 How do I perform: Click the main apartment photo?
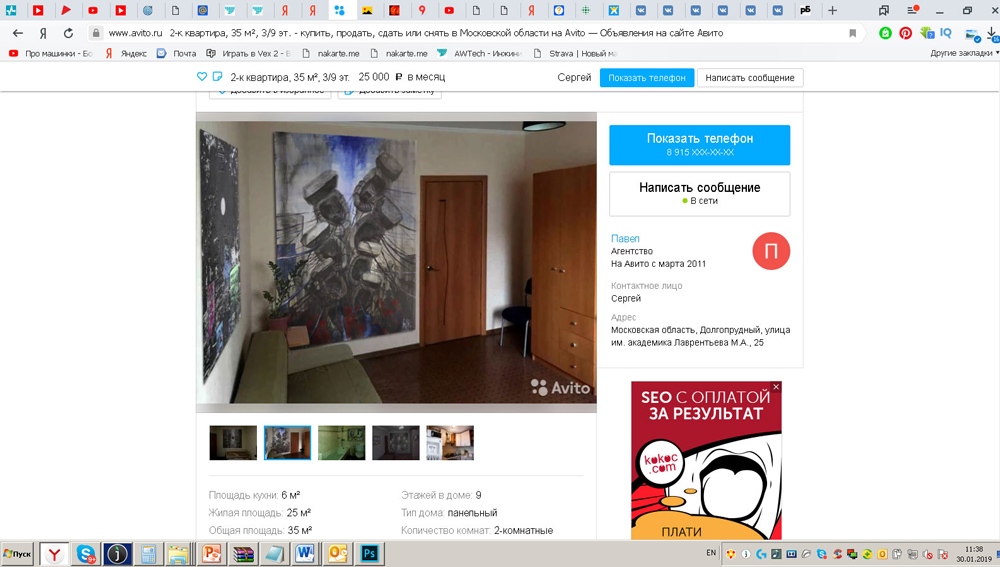[396, 262]
